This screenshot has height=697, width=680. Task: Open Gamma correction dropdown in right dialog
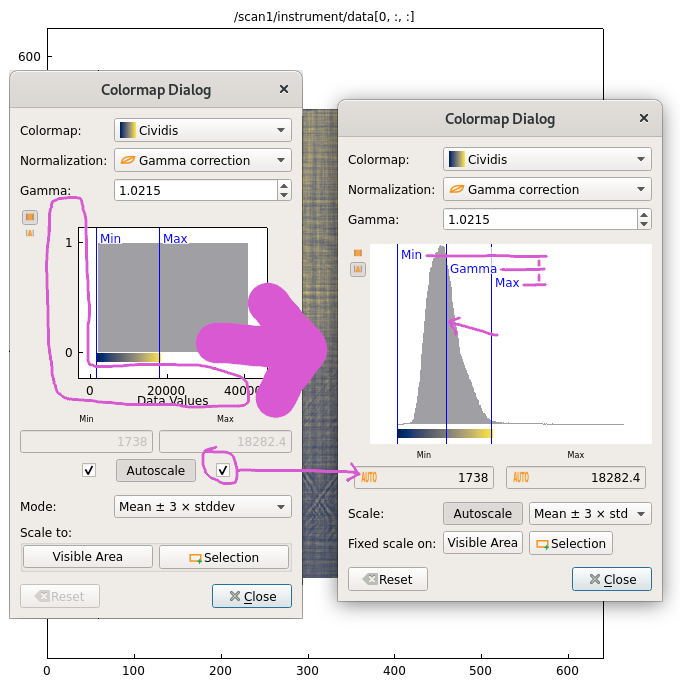click(547, 189)
